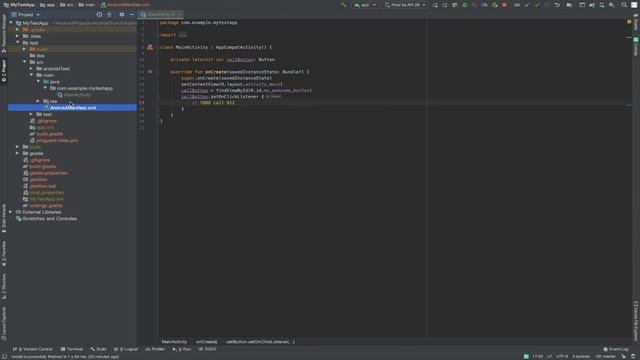The height and width of the screenshot is (360, 640).
Task: Click the Undo arrow icon in toolbar
Action: tap(557, 5)
